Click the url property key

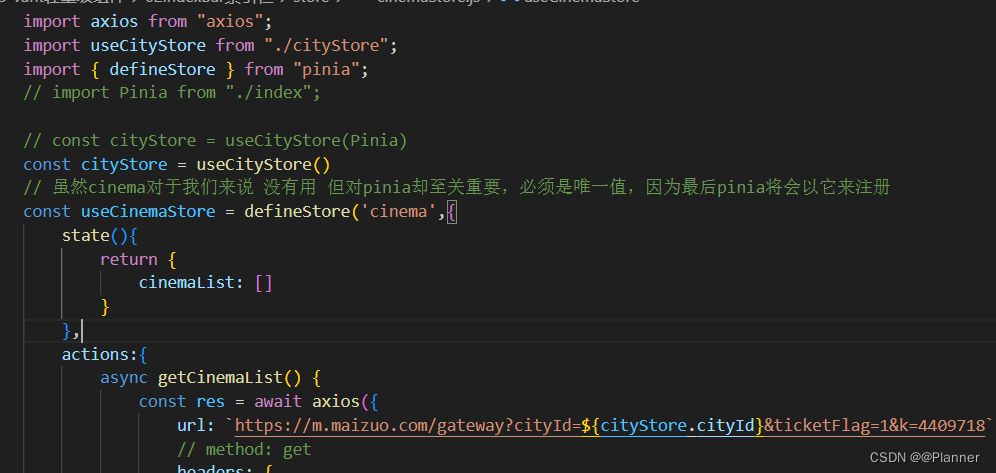pos(191,425)
